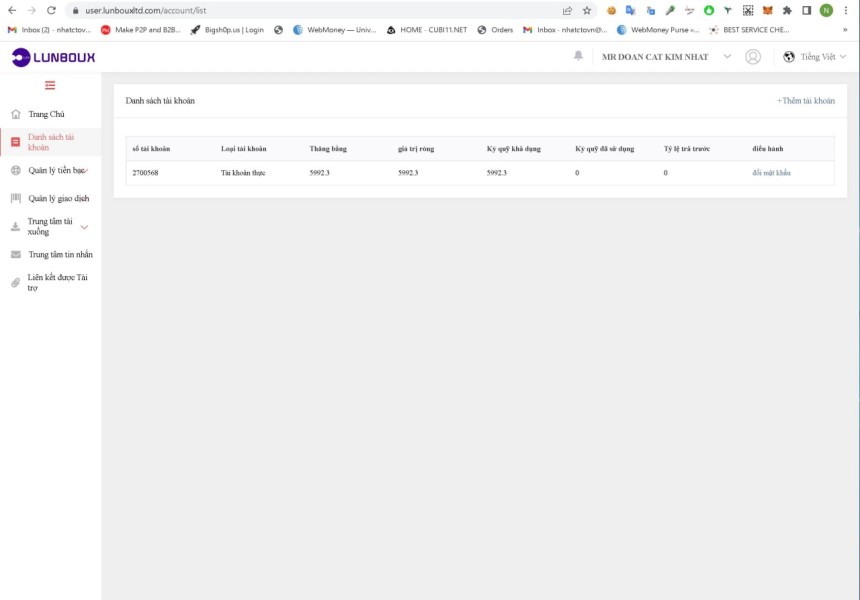Open the Tiếng Việt language dropdown
The image size is (860, 600).
pos(814,56)
